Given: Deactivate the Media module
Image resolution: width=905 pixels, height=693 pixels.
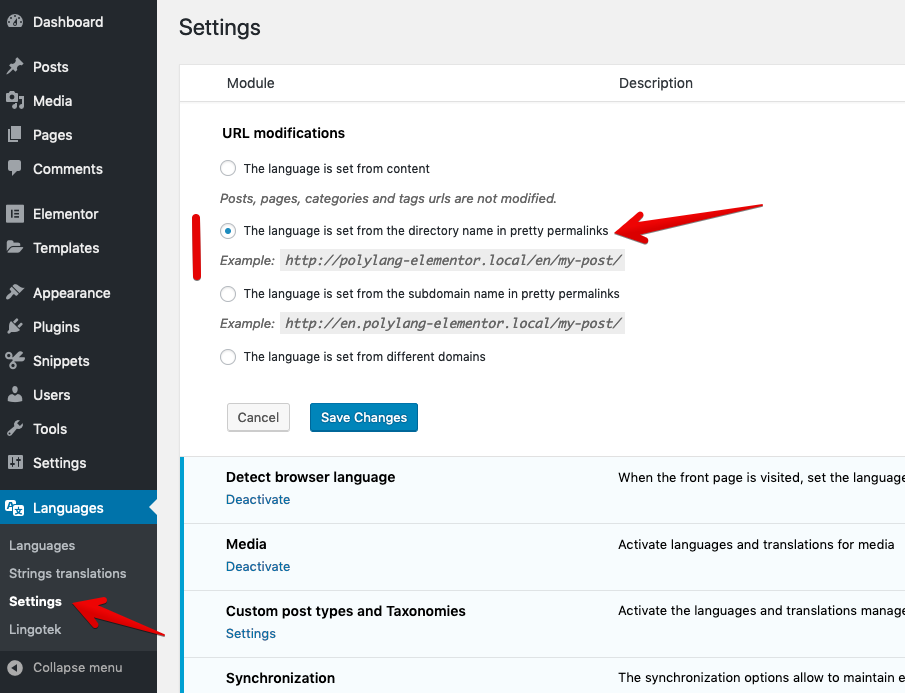Looking at the screenshot, I should (258, 566).
